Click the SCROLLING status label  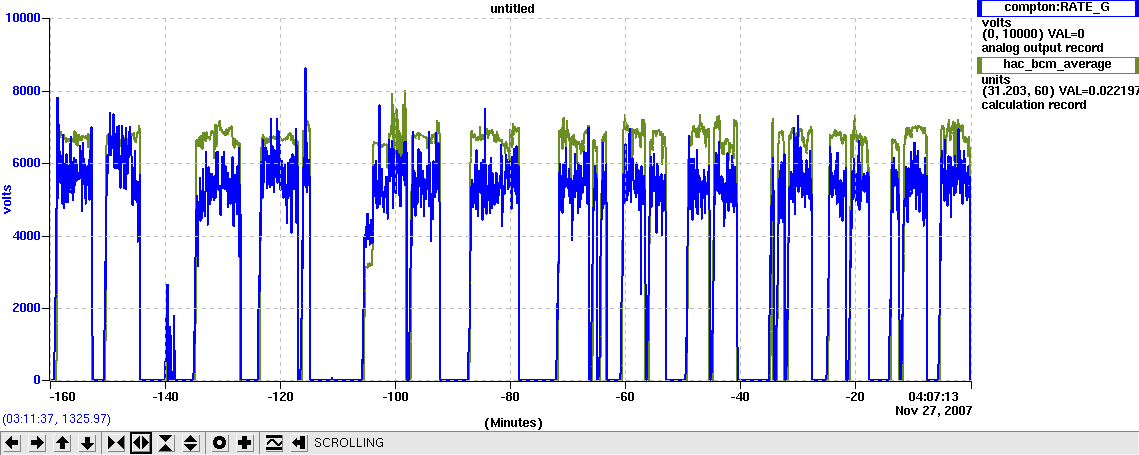click(x=349, y=443)
